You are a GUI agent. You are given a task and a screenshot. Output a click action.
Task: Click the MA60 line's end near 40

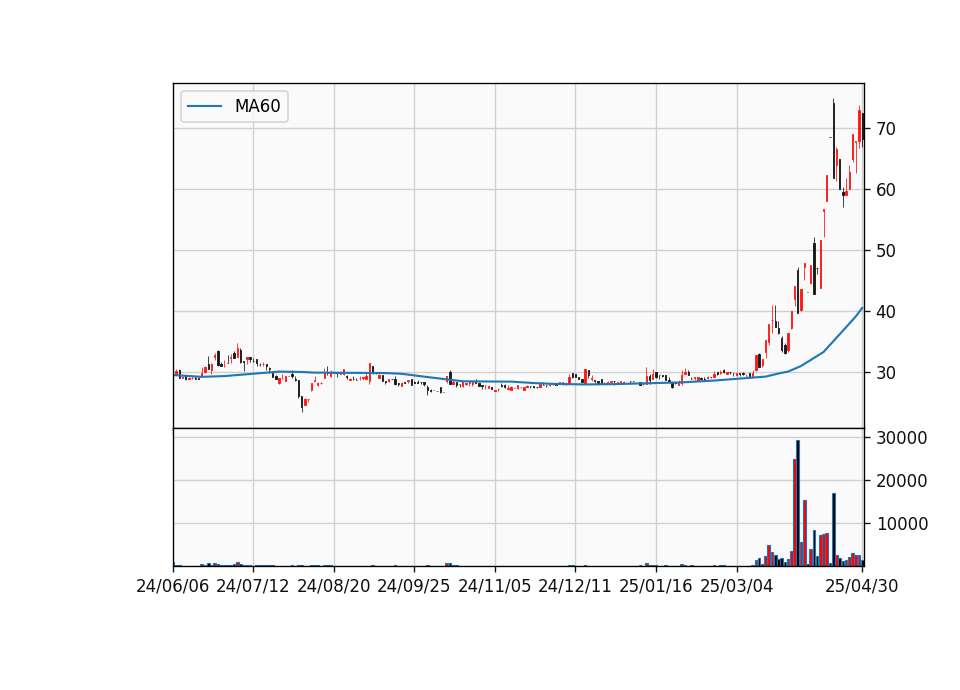[x=861, y=308]
